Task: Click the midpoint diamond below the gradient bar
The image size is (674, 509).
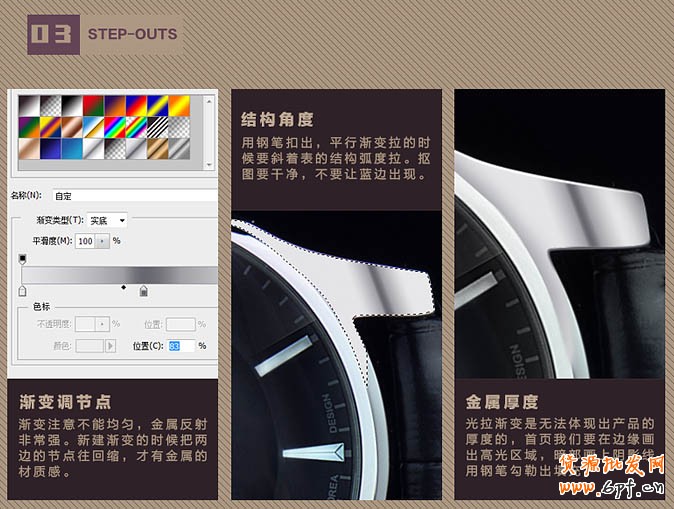Action: [x=123, y=288]
